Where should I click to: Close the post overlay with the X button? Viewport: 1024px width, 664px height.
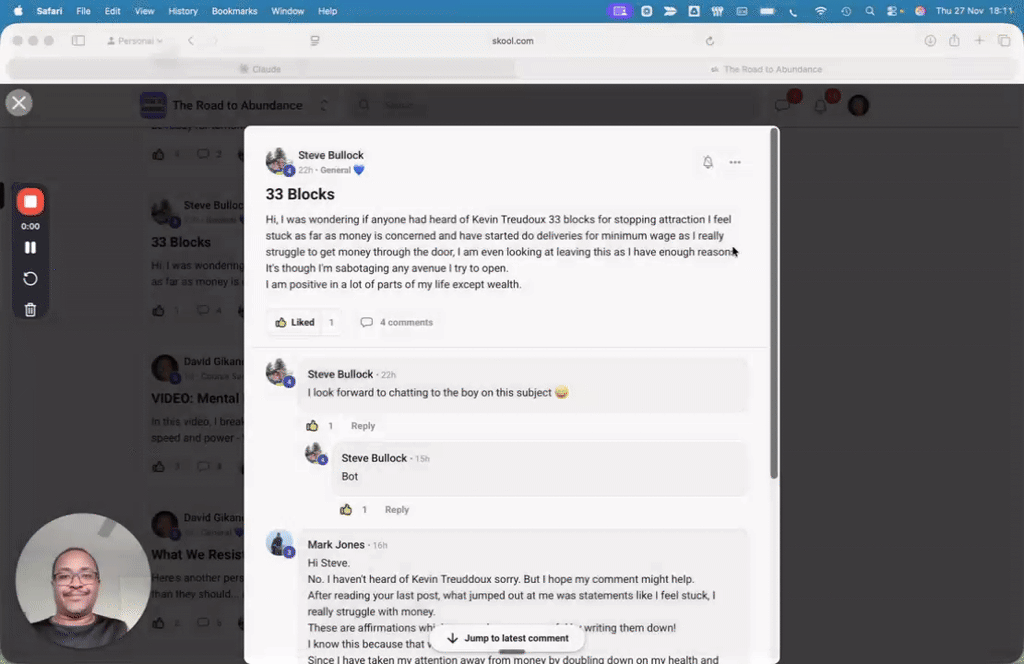coord(19,103)
